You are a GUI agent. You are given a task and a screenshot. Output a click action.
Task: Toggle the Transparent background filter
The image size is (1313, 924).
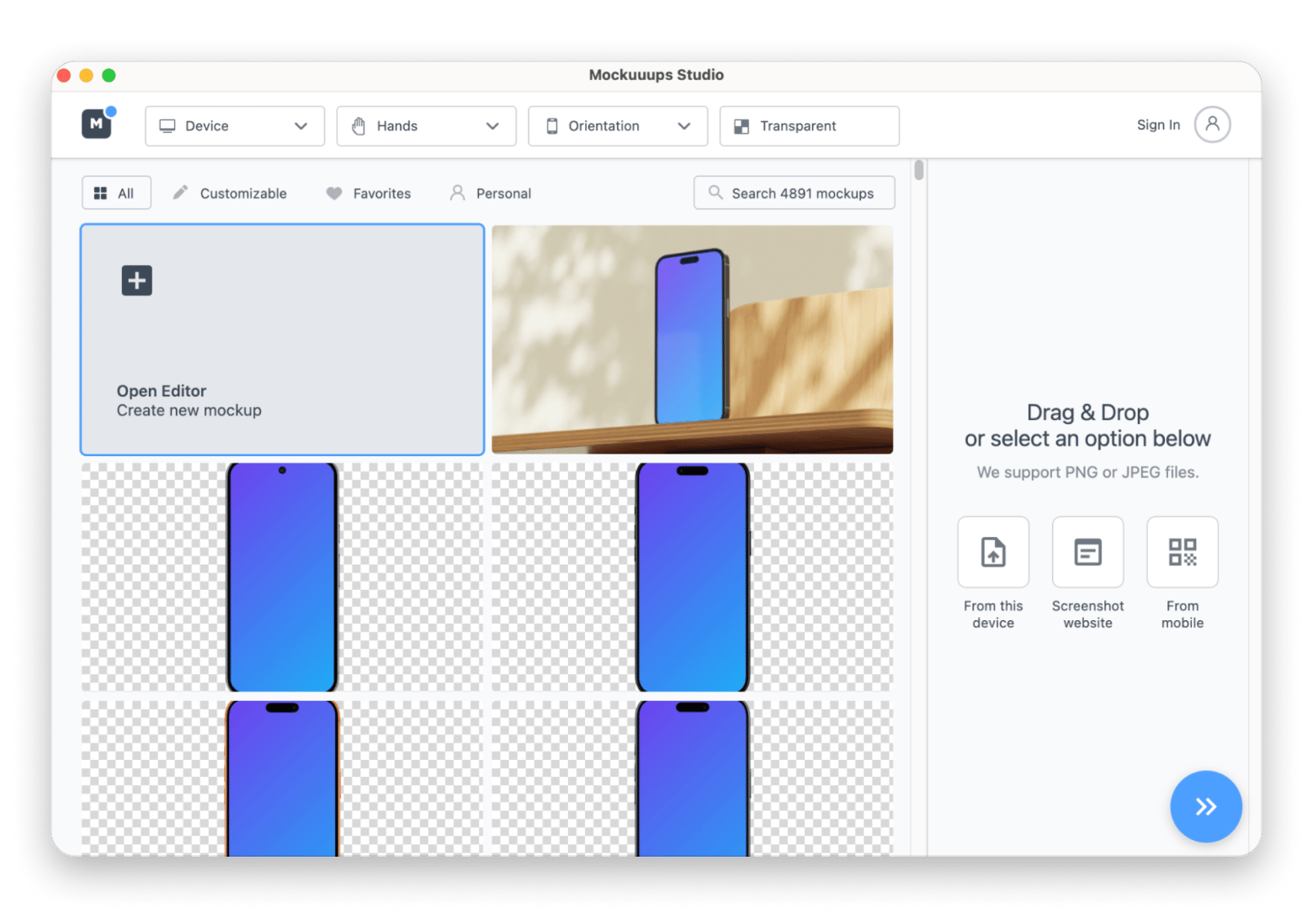[x=809, y=126]
